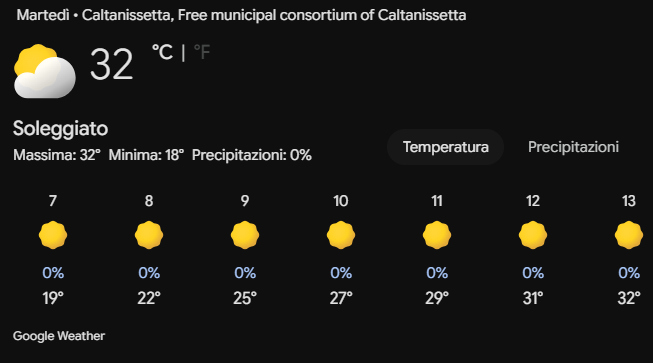Select the sun icon for hour 7
The image size is (653, 363).
(53, 235)
